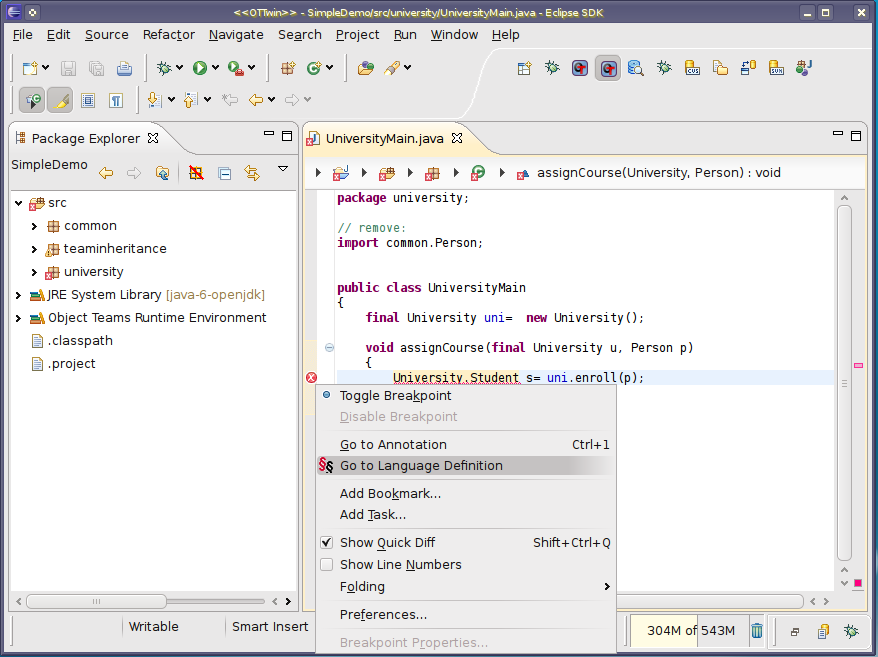Viewport: 878px width, 657px height.
Task: Collapse assignCourse method folding marker
Action: point(329,348)
